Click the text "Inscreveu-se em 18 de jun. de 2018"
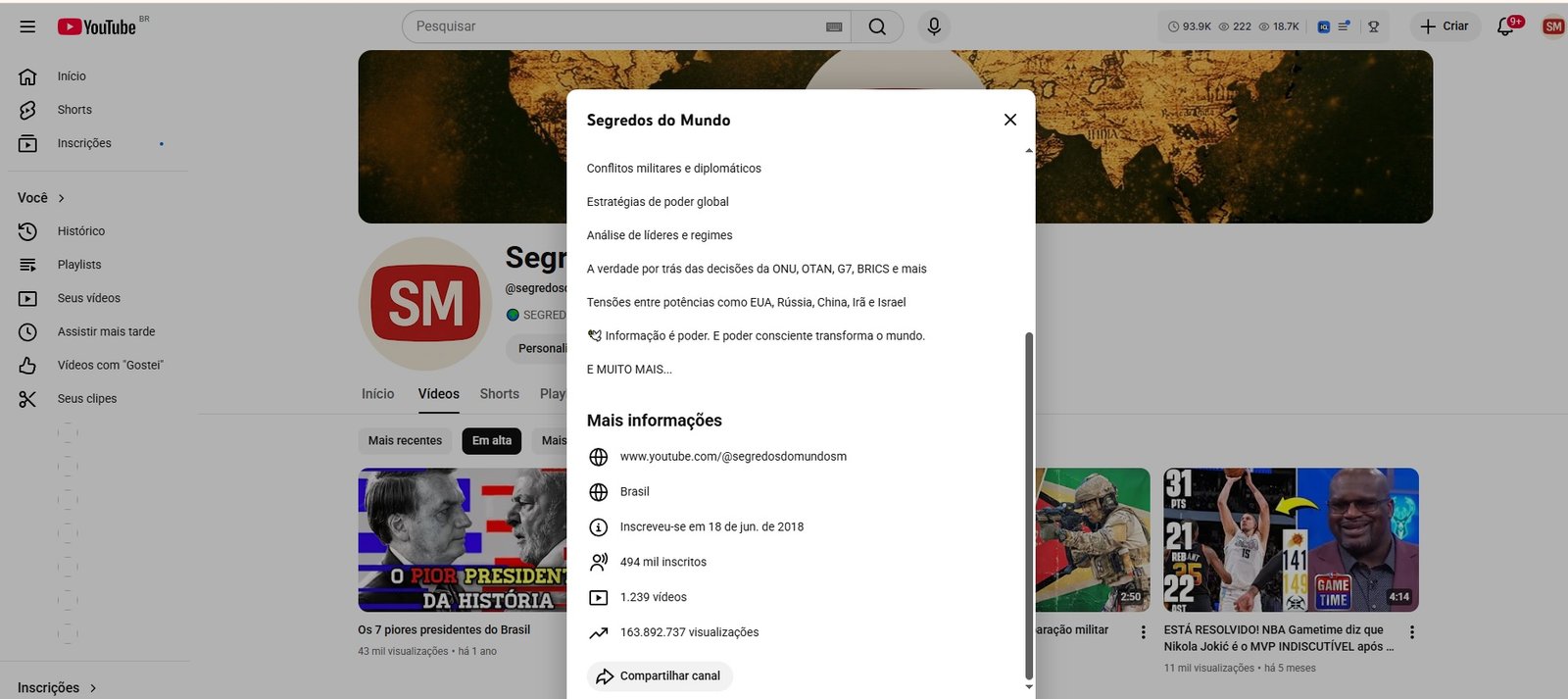This screenshot has height=699, width=1568. tap(711, 527)
